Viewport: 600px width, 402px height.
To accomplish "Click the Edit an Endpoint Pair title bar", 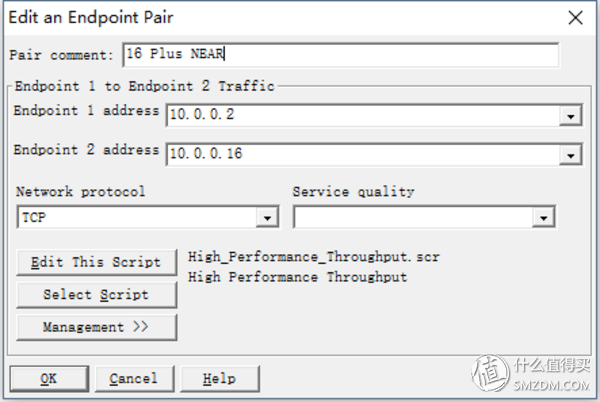I will (283, 18).
